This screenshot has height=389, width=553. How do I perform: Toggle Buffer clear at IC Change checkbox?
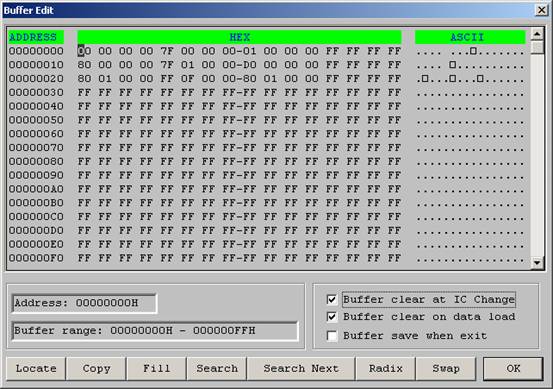coord(332,300)
